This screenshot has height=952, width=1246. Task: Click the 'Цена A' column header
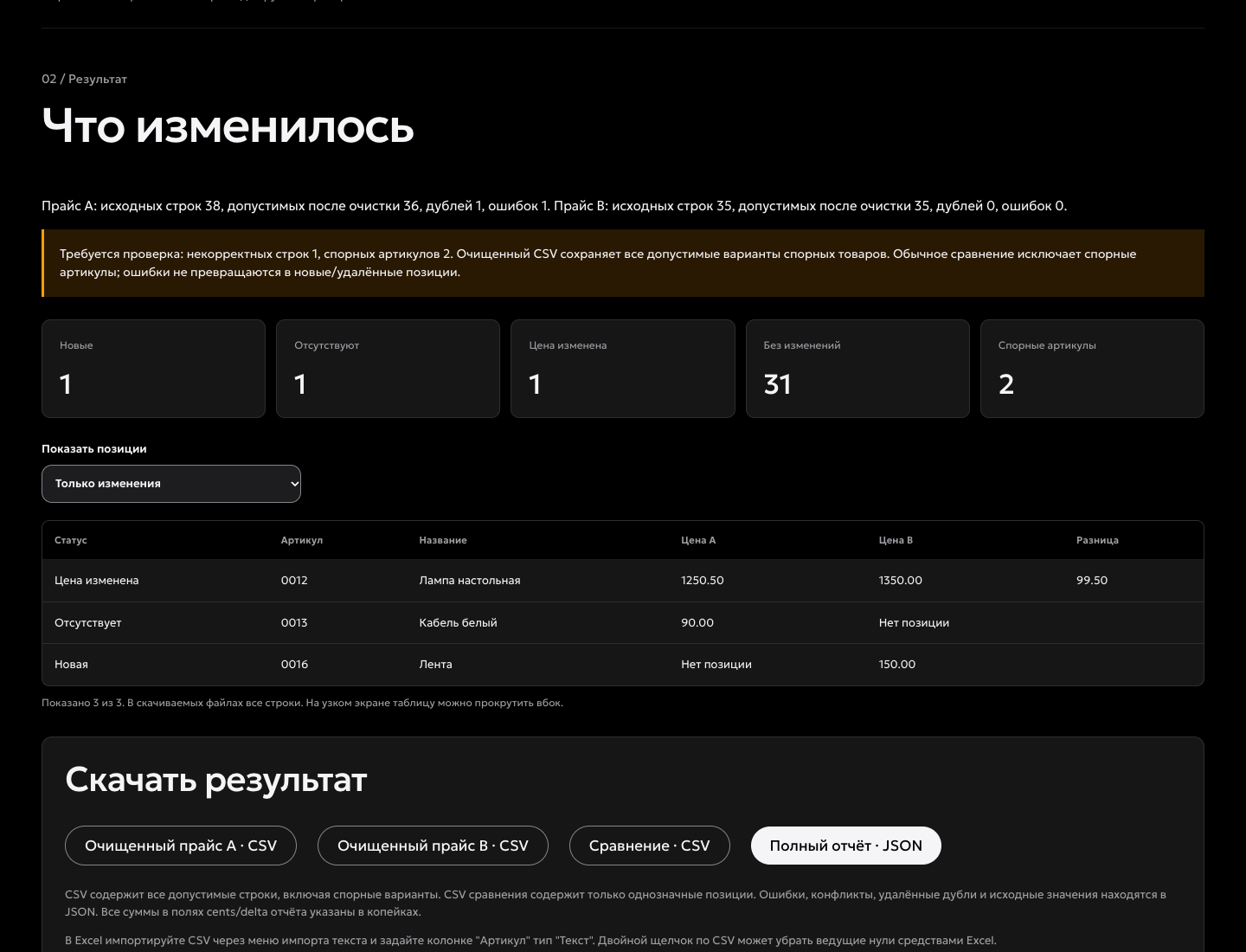pos(698,540)
